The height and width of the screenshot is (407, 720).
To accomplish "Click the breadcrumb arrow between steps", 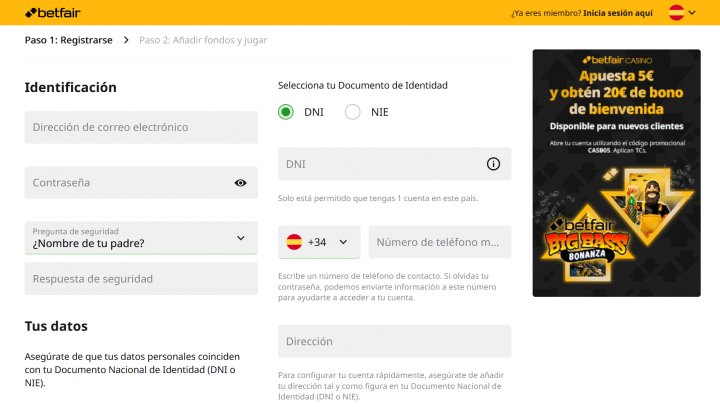I will tap(126, 40).
